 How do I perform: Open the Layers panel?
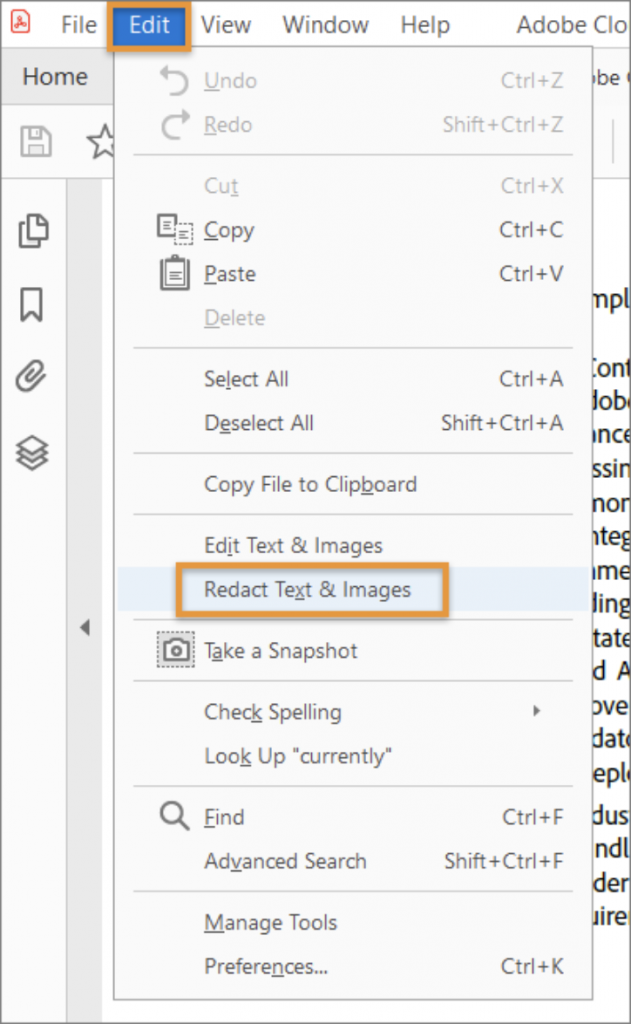pyautogui.click(x=34, y=452)
